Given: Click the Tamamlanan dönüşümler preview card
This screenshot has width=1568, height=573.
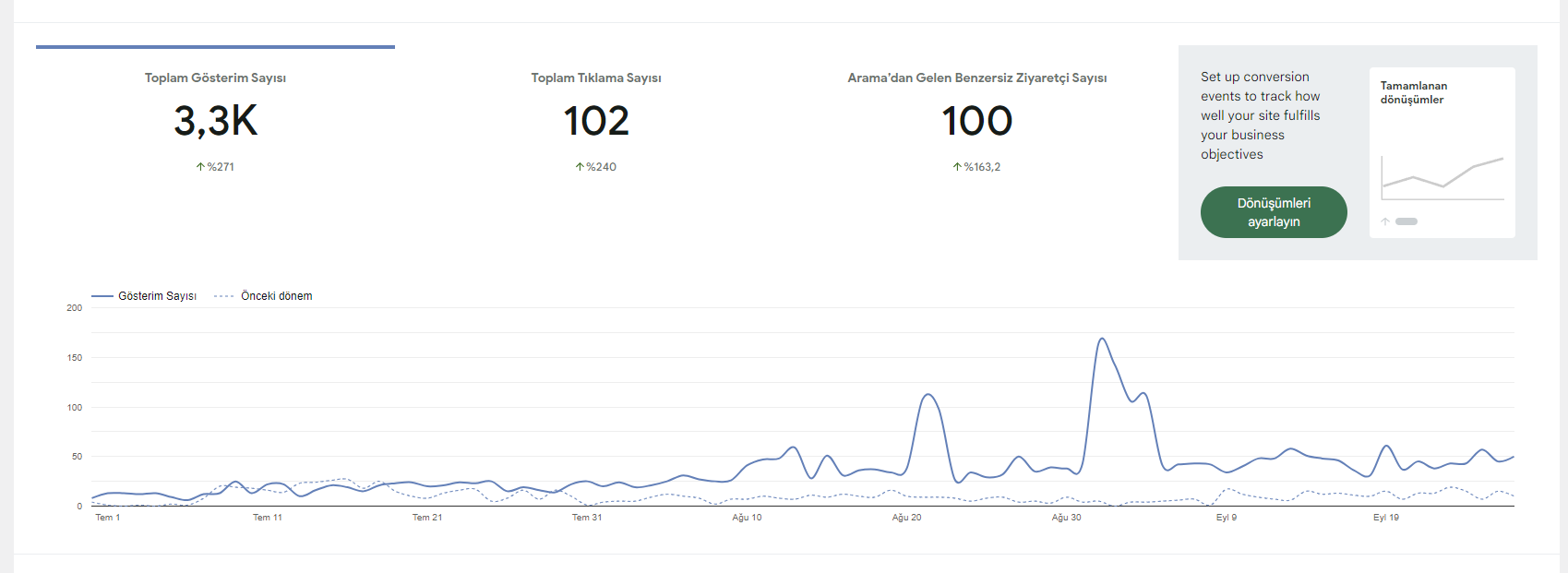Looking at the screenshot, I should [1442, 152].
